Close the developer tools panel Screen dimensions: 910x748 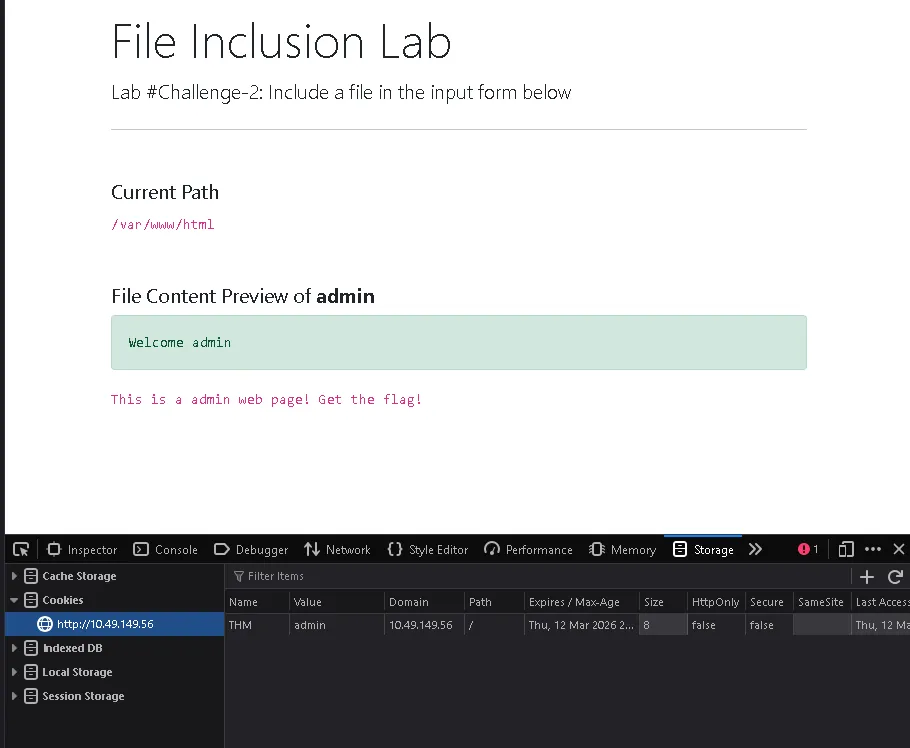[898, 549]
